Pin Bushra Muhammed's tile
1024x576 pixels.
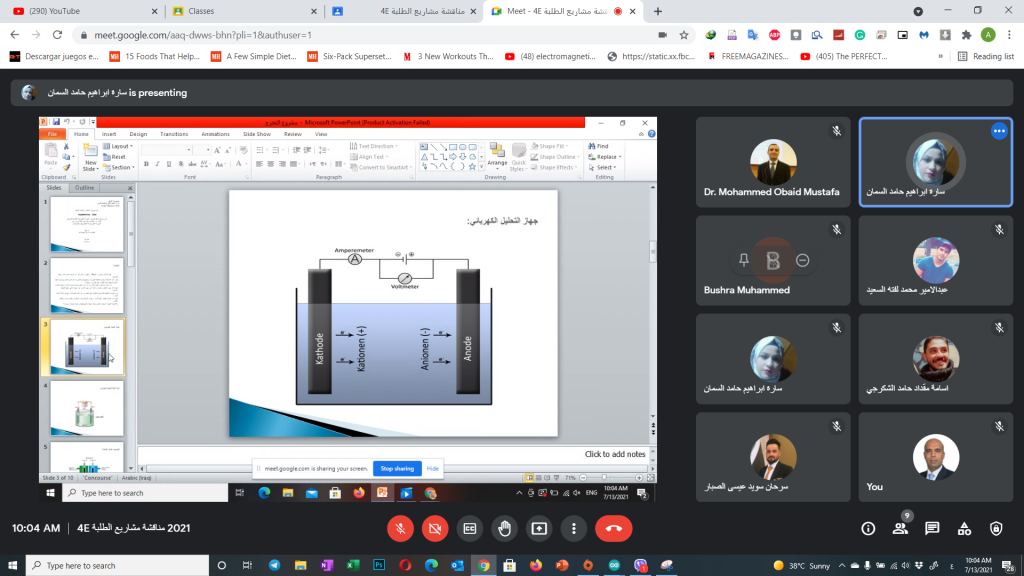[743, 260]
